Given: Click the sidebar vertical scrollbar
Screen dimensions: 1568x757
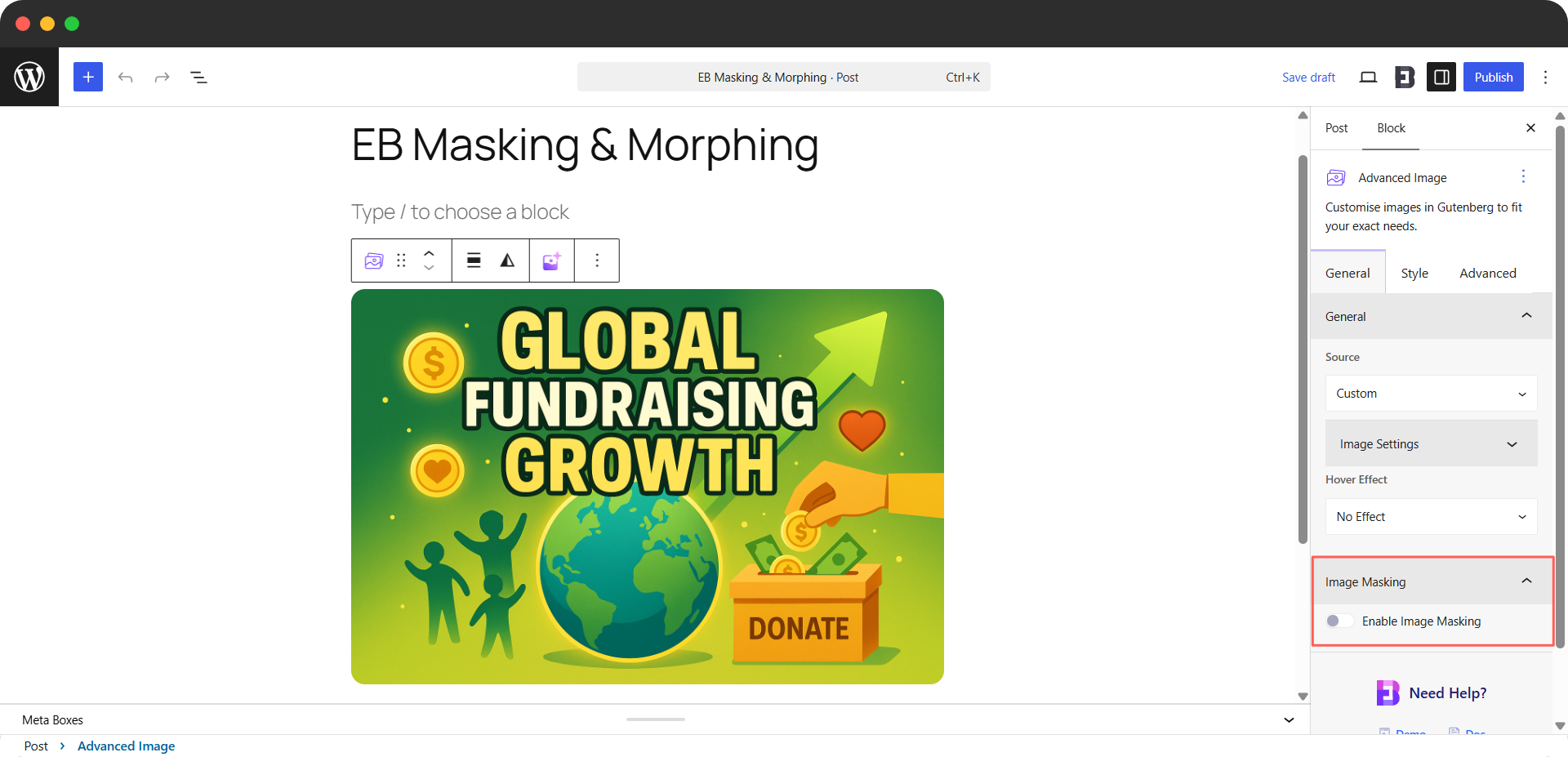Looking at the screenshot, I should click(x=1560, y=386).
